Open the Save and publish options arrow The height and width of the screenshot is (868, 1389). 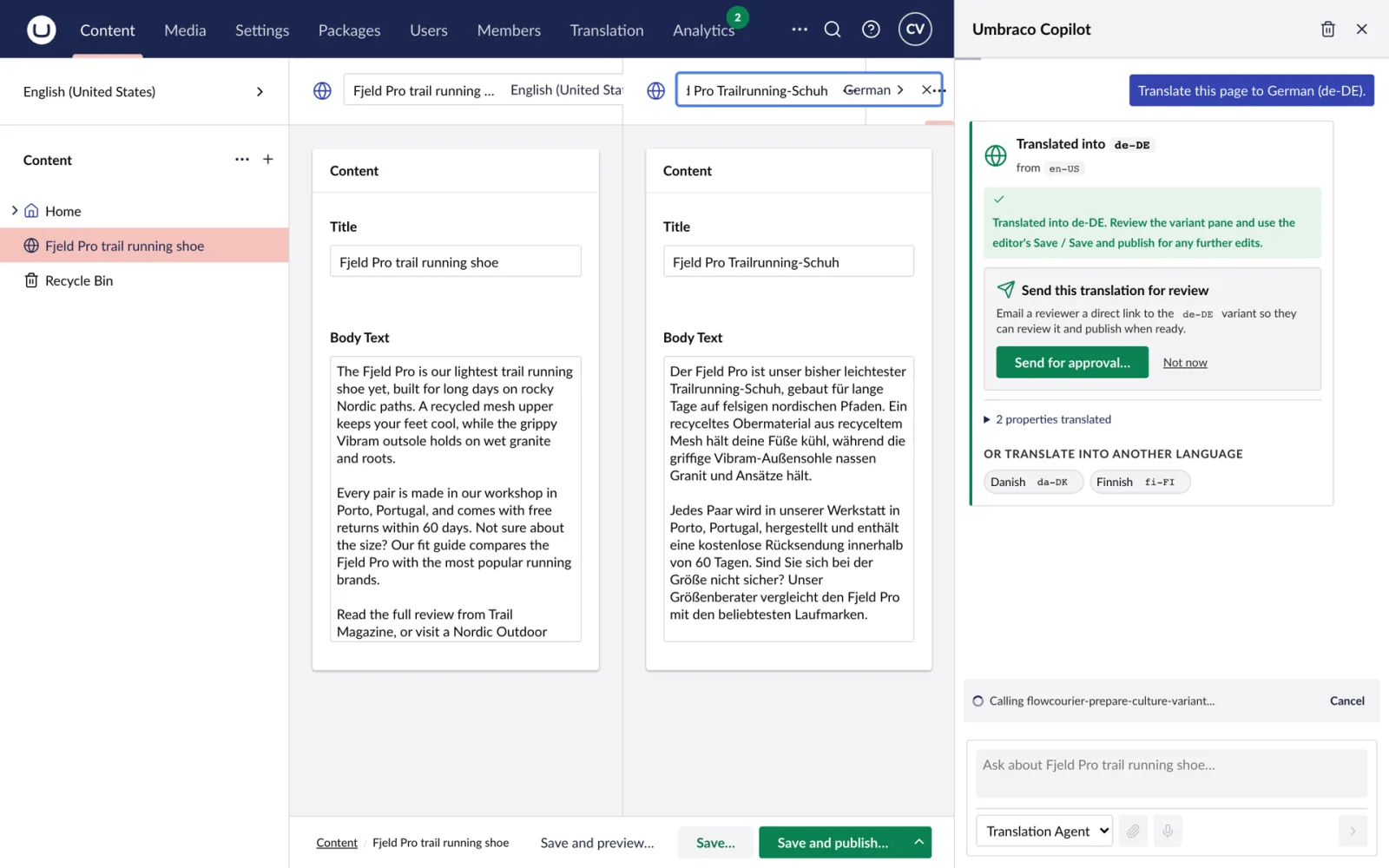918,842
